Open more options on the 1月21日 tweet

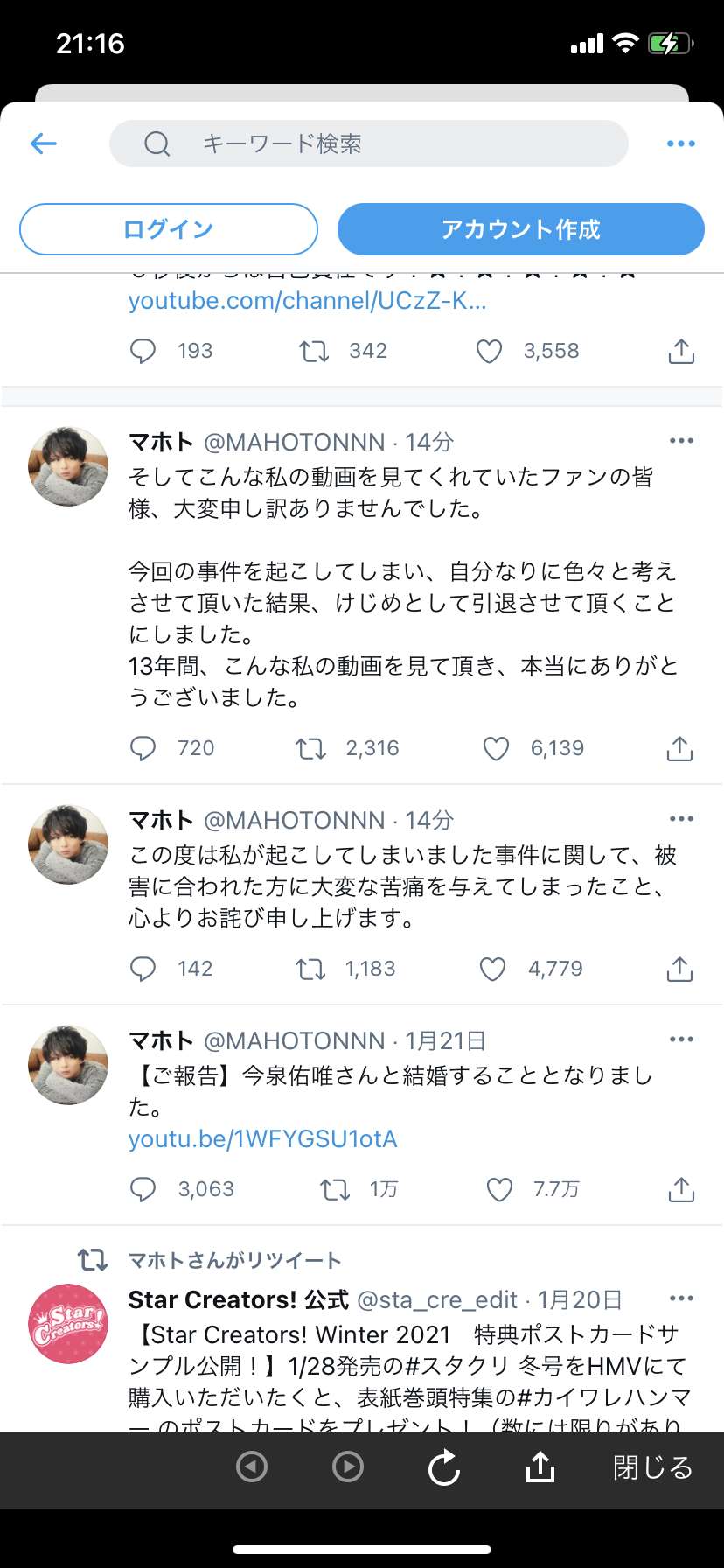click(681, 1039)
